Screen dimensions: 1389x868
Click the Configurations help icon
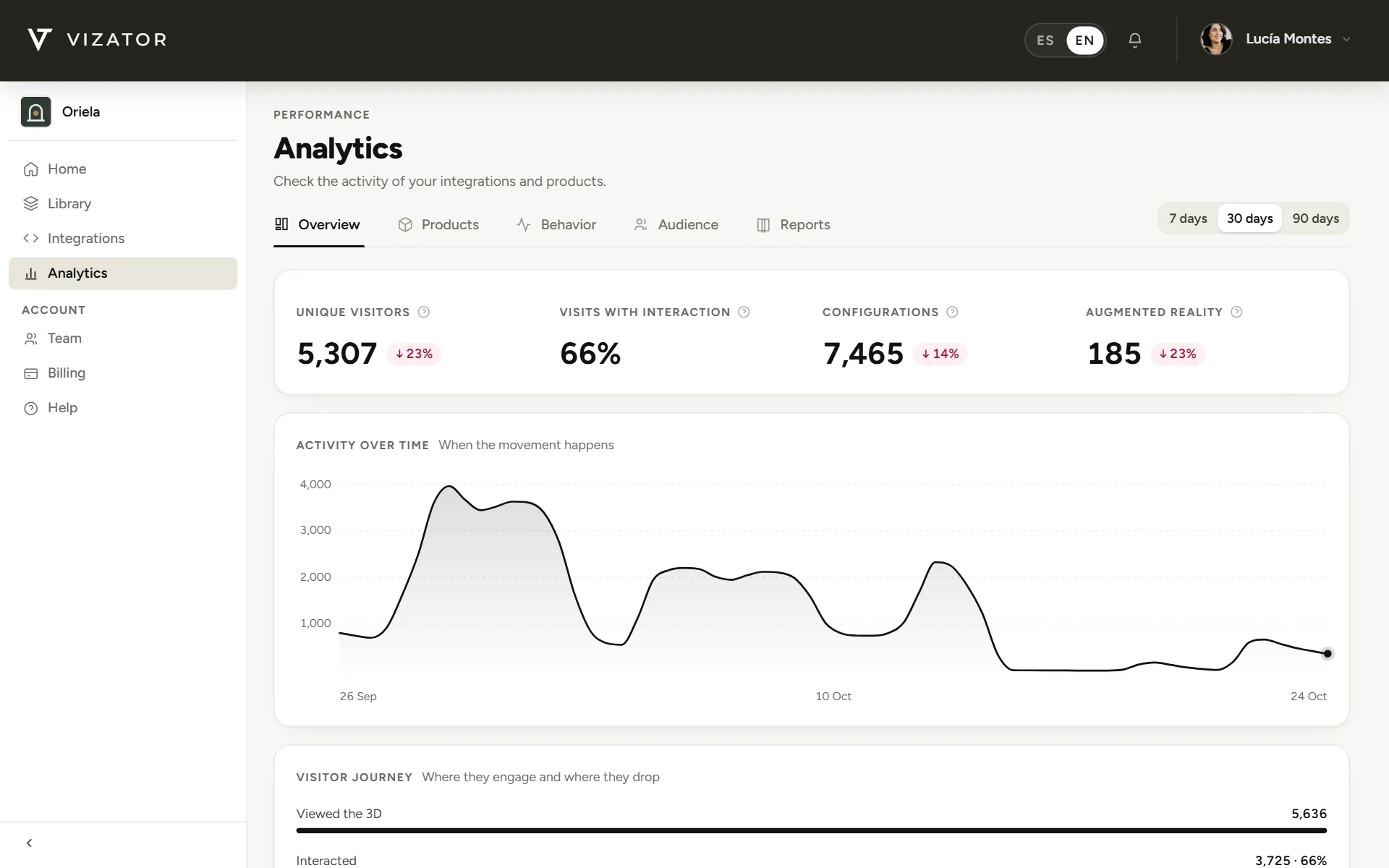pos(952,312)
